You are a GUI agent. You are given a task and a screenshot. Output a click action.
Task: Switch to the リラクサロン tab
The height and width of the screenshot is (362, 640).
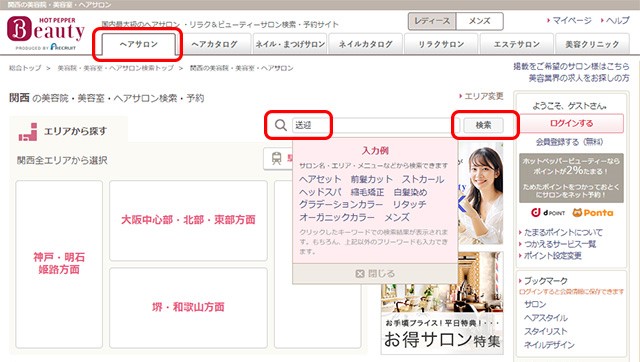pos(441,44)
